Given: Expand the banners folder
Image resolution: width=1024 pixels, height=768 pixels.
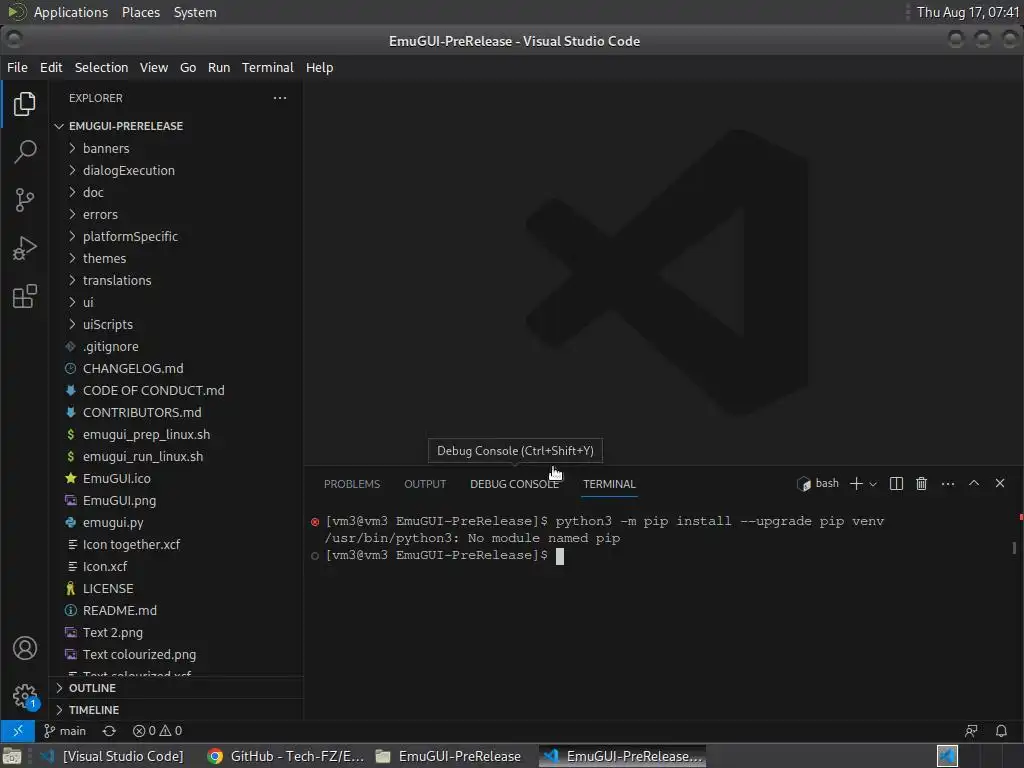Looking at the screenshot, I should point(176,148).
